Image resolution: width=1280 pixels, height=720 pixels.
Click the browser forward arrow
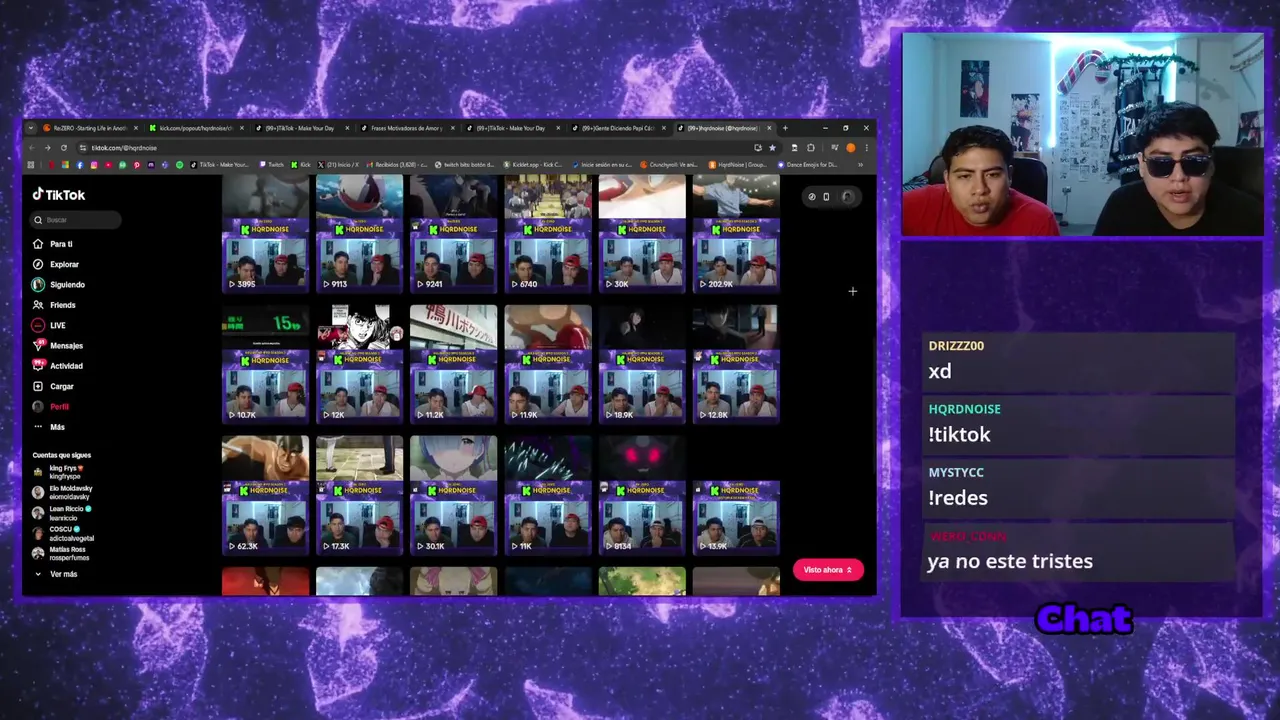click(47, 148)
